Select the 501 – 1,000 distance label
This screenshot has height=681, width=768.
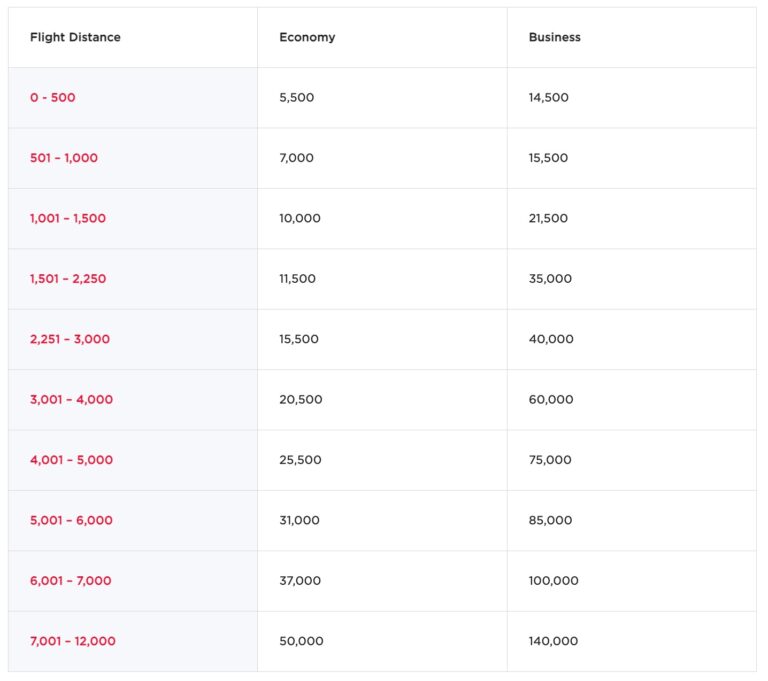pyautogui.click(x=64, y=158)
